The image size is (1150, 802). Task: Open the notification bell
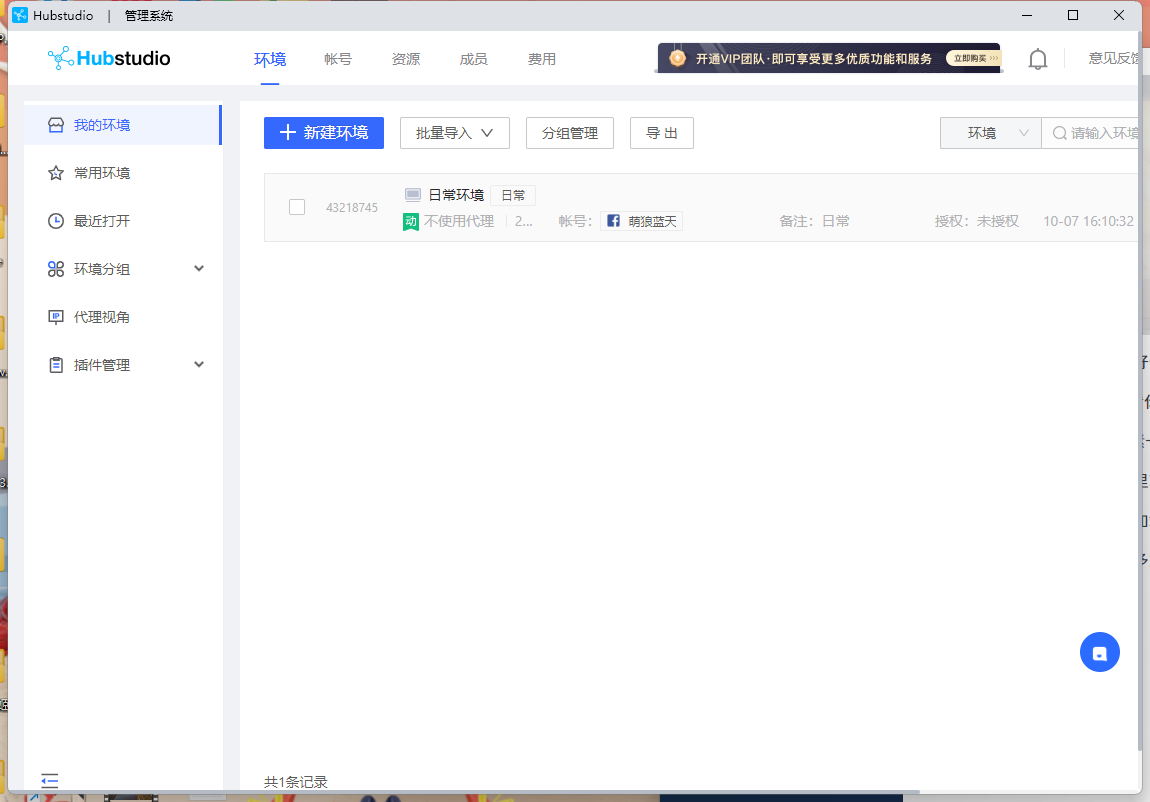(x=1038, y=58)
